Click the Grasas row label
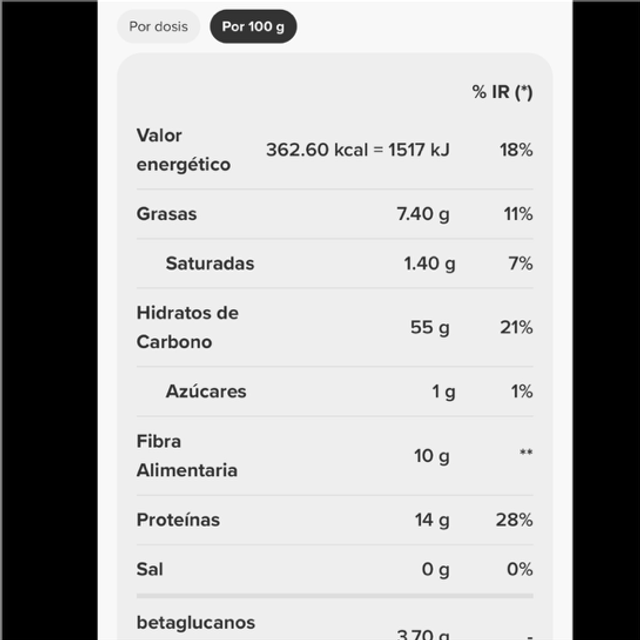Image resolution: width=640 pixels, height=640 pixels. [x=167, y=214]
